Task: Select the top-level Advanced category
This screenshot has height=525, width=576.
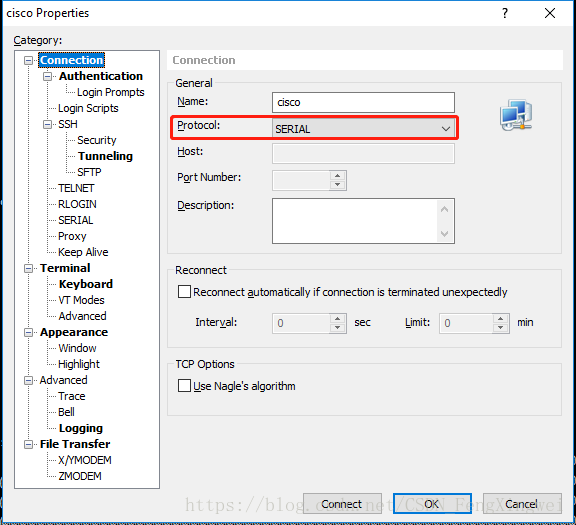Action: tap(64, 380)
